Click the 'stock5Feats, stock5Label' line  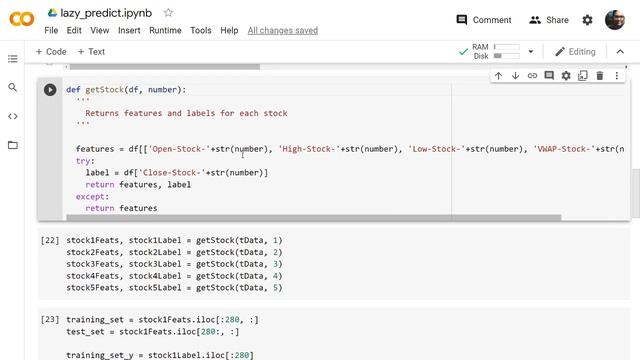[x=174, y=287]
